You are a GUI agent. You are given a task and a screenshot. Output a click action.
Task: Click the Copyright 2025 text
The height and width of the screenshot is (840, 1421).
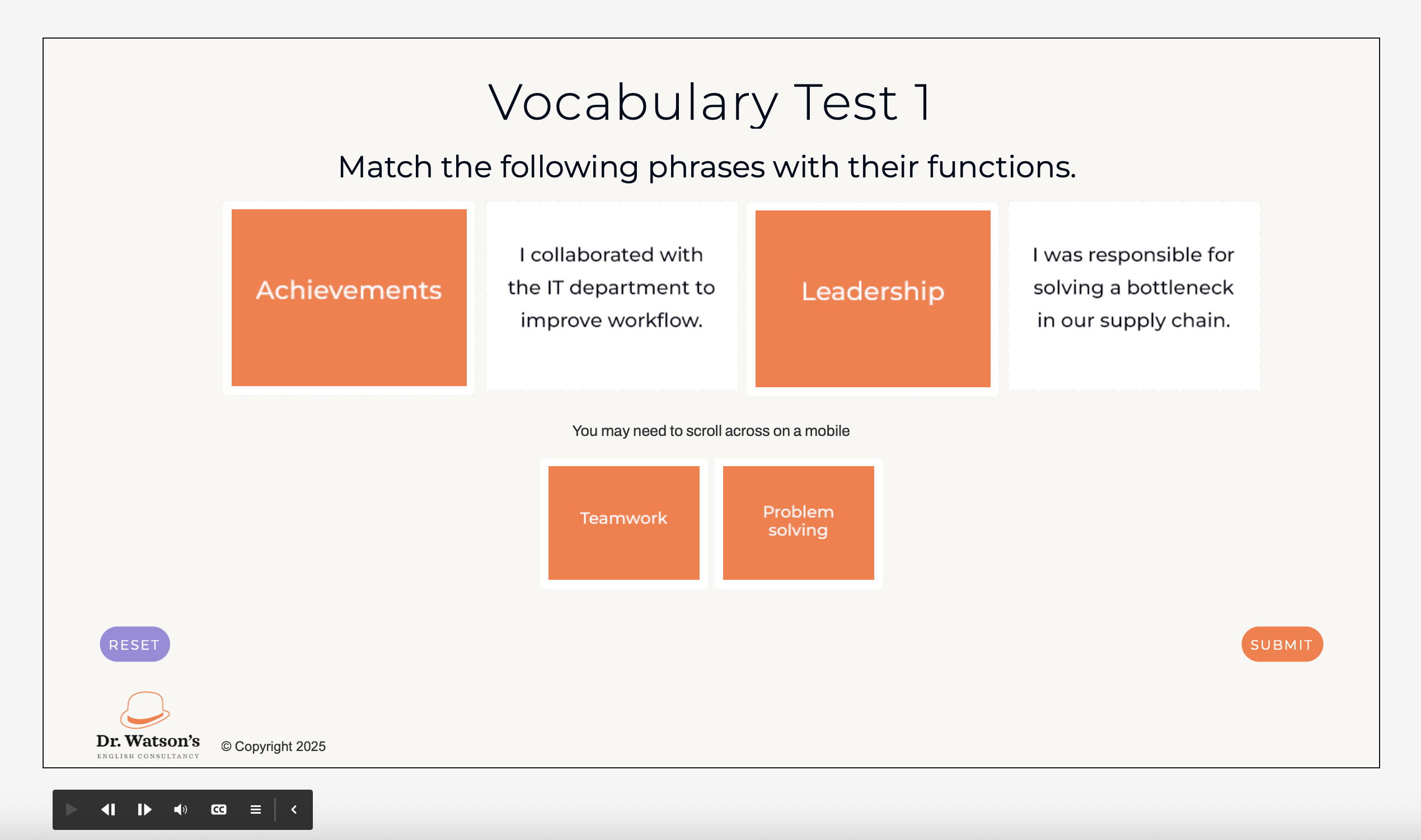tap(273, 746)
